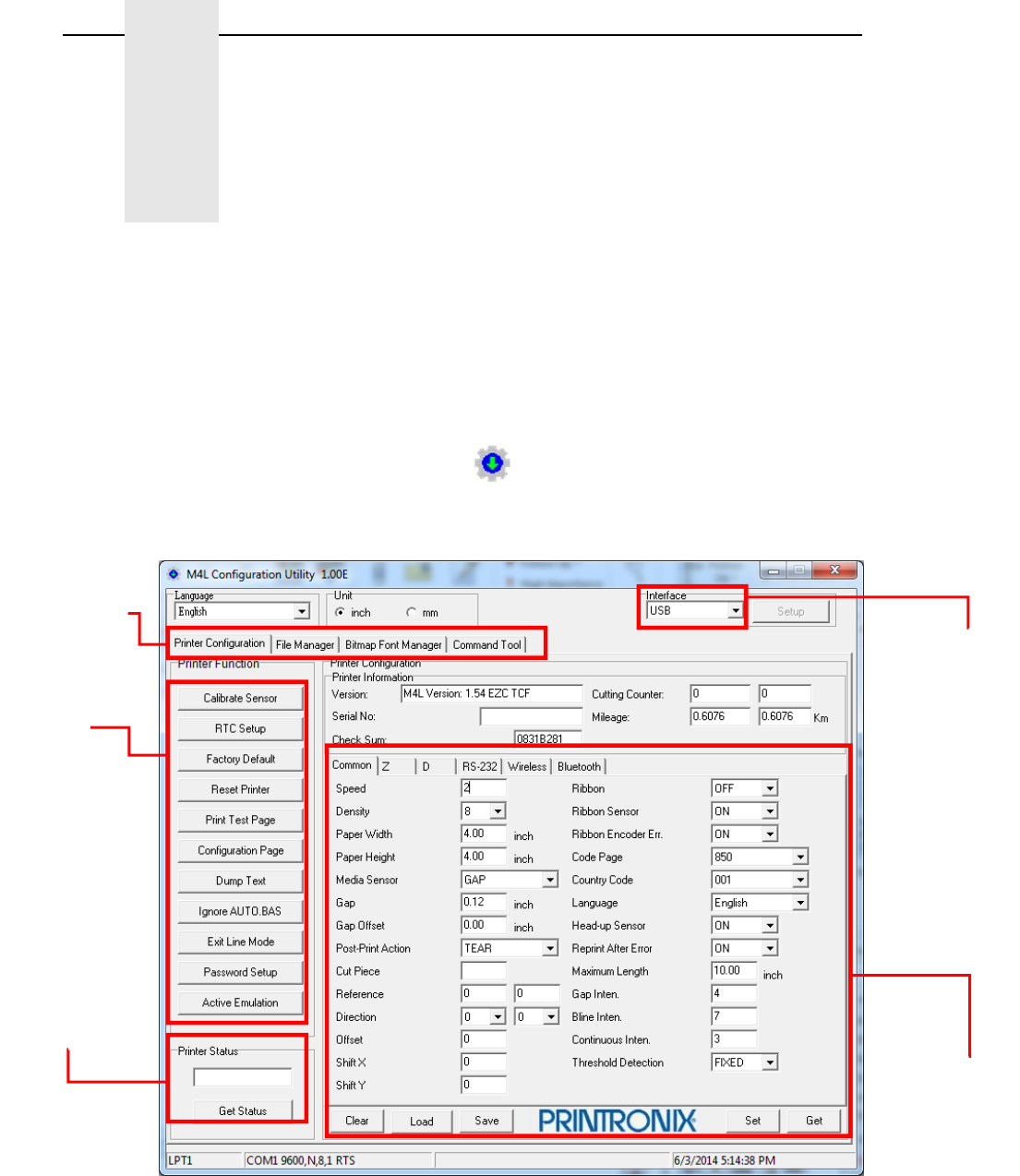The width and height of the screenshot is (1020, 1176).
Task: Click the Speed input field
Action: (484, 787)
